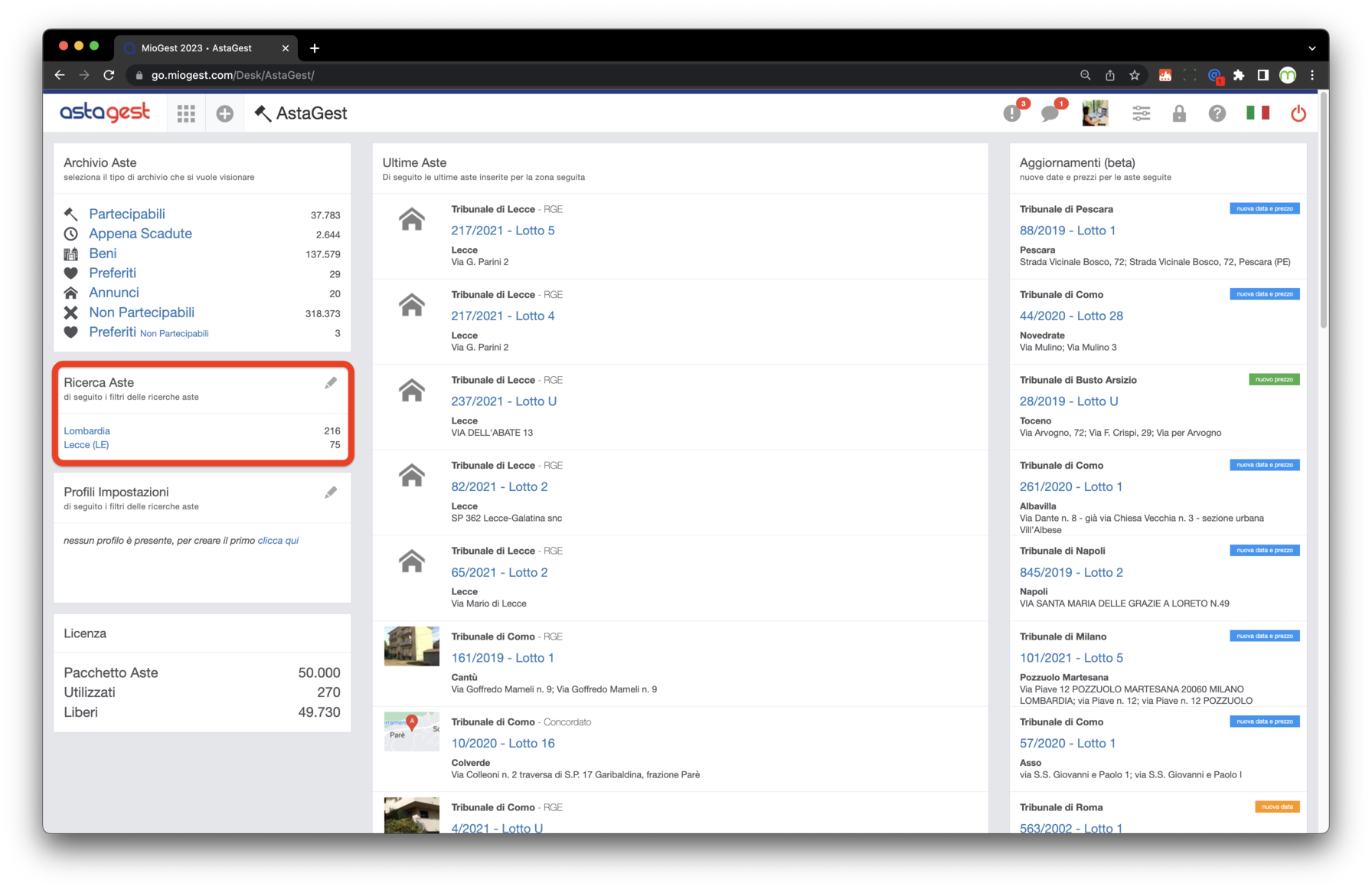Open auction 161/2019 - Lotto 1

(502, 658)
